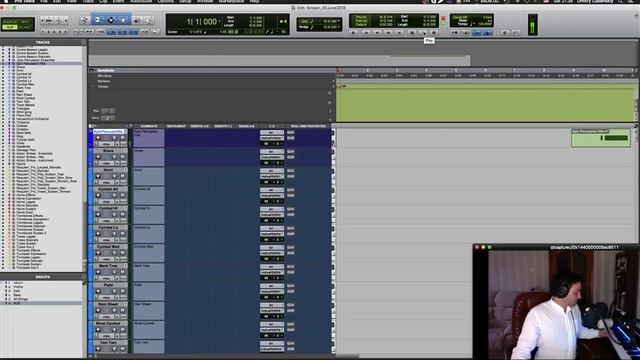Click the SENDS A-E column header
The height and width of the screenshot is (360, 640).
click(247, 126)
